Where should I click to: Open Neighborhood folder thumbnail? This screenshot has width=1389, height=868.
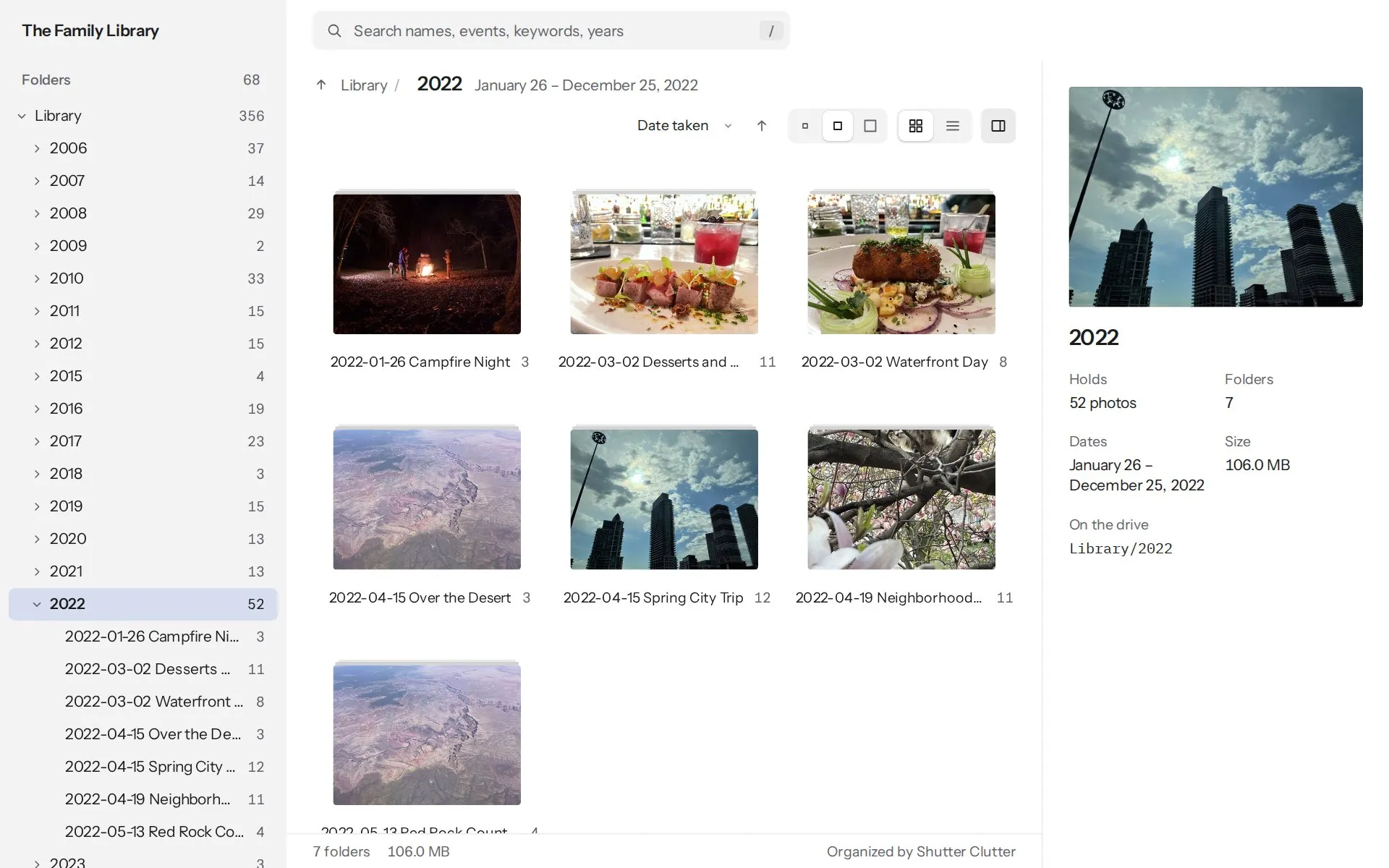pos(901,499)
